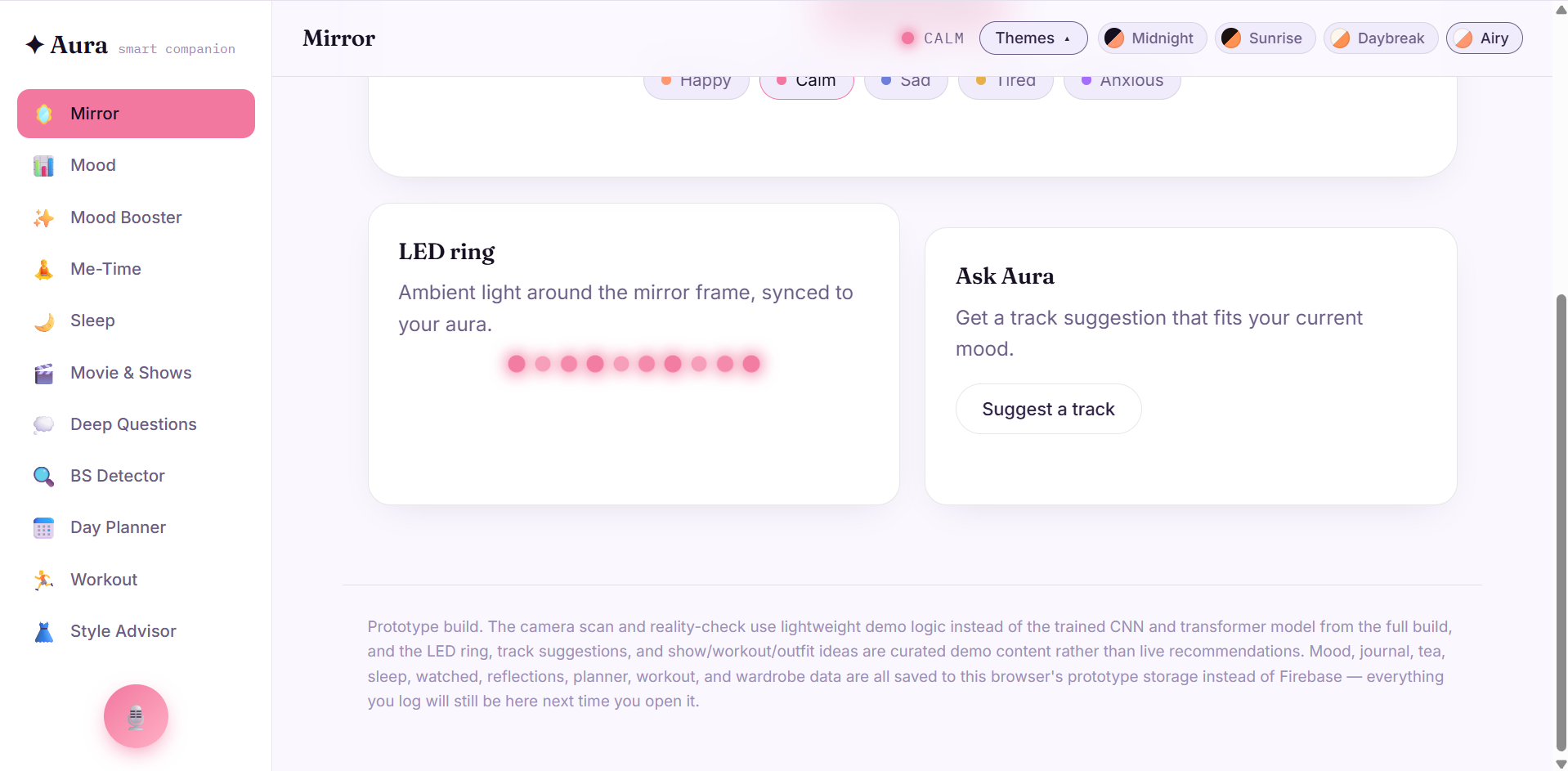
Task: Click the scrollbar up arrow
Action: pos(1561,10)
